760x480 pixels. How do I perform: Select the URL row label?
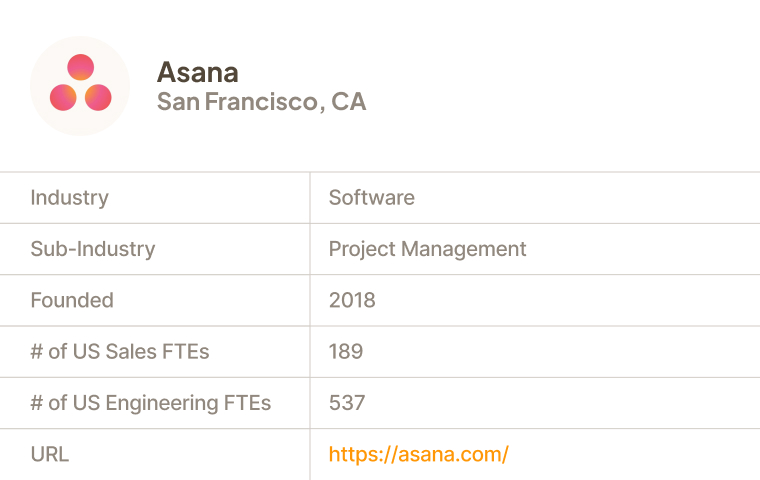tap(49, 454)
